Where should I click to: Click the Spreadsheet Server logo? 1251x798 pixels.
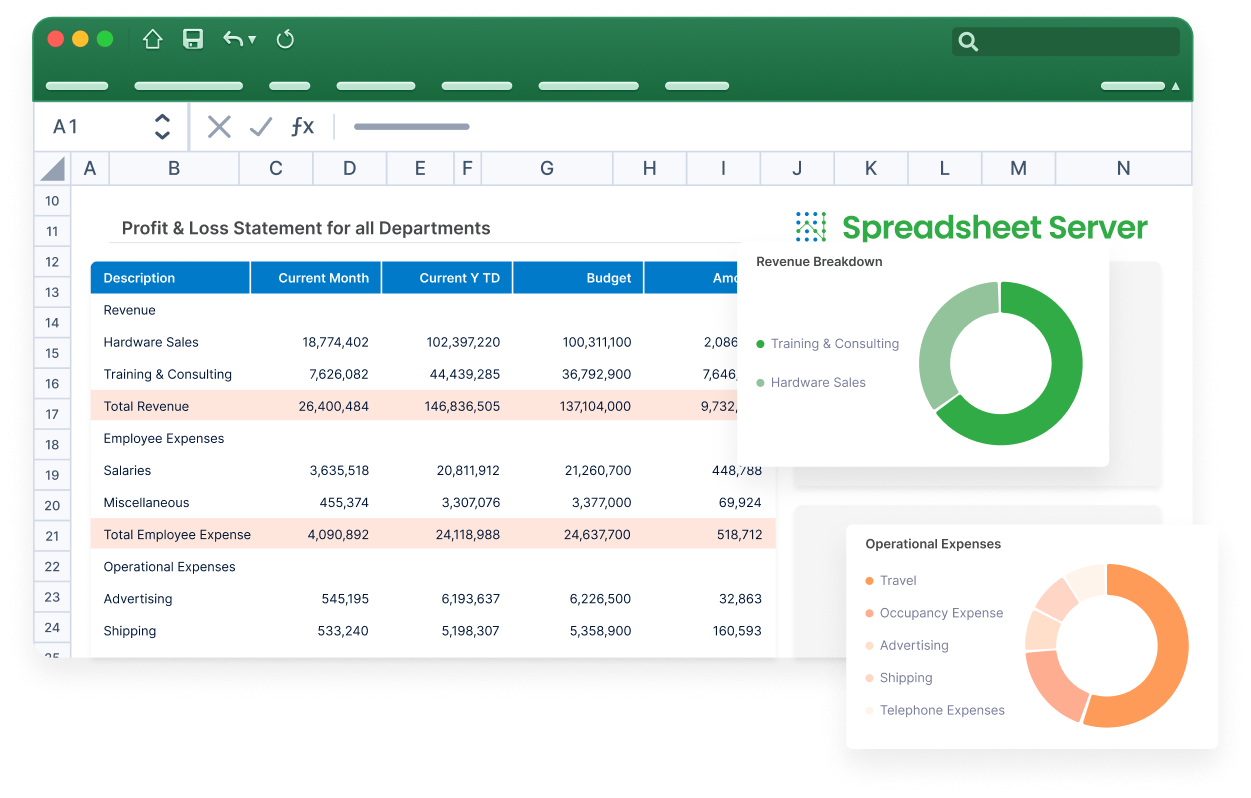pos(971,227)
